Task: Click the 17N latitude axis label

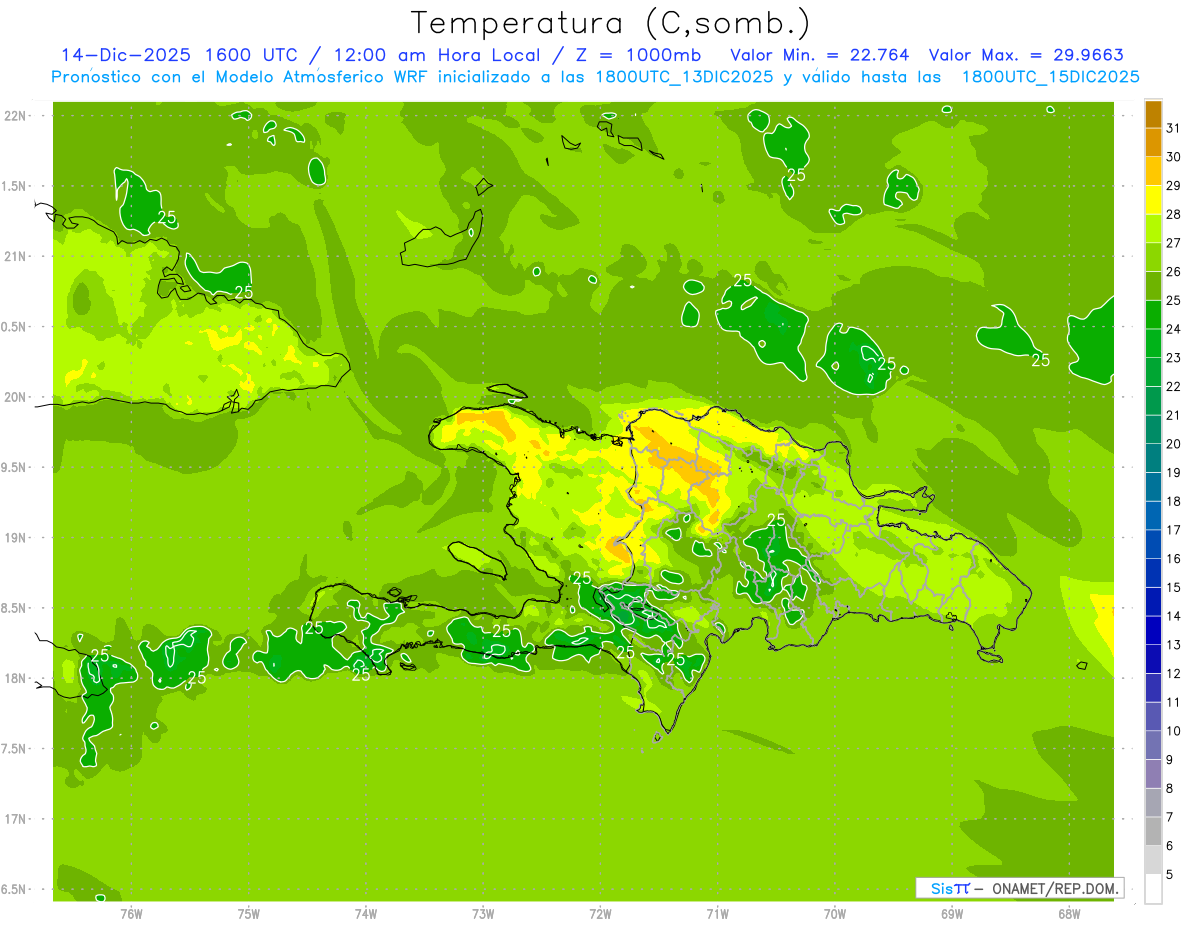Action: click(x=15, y=819)
